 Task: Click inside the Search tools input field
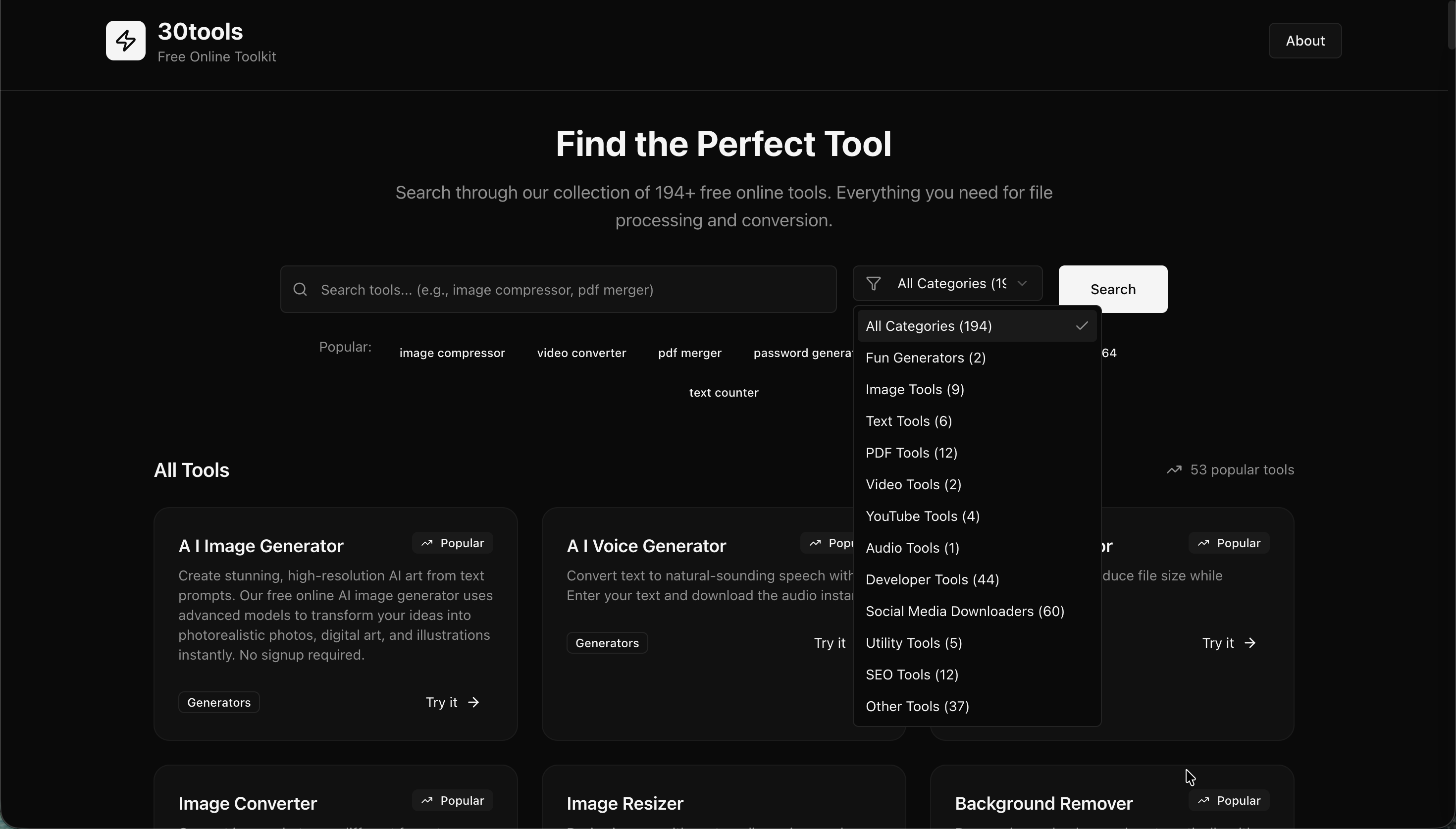[558, 289]
